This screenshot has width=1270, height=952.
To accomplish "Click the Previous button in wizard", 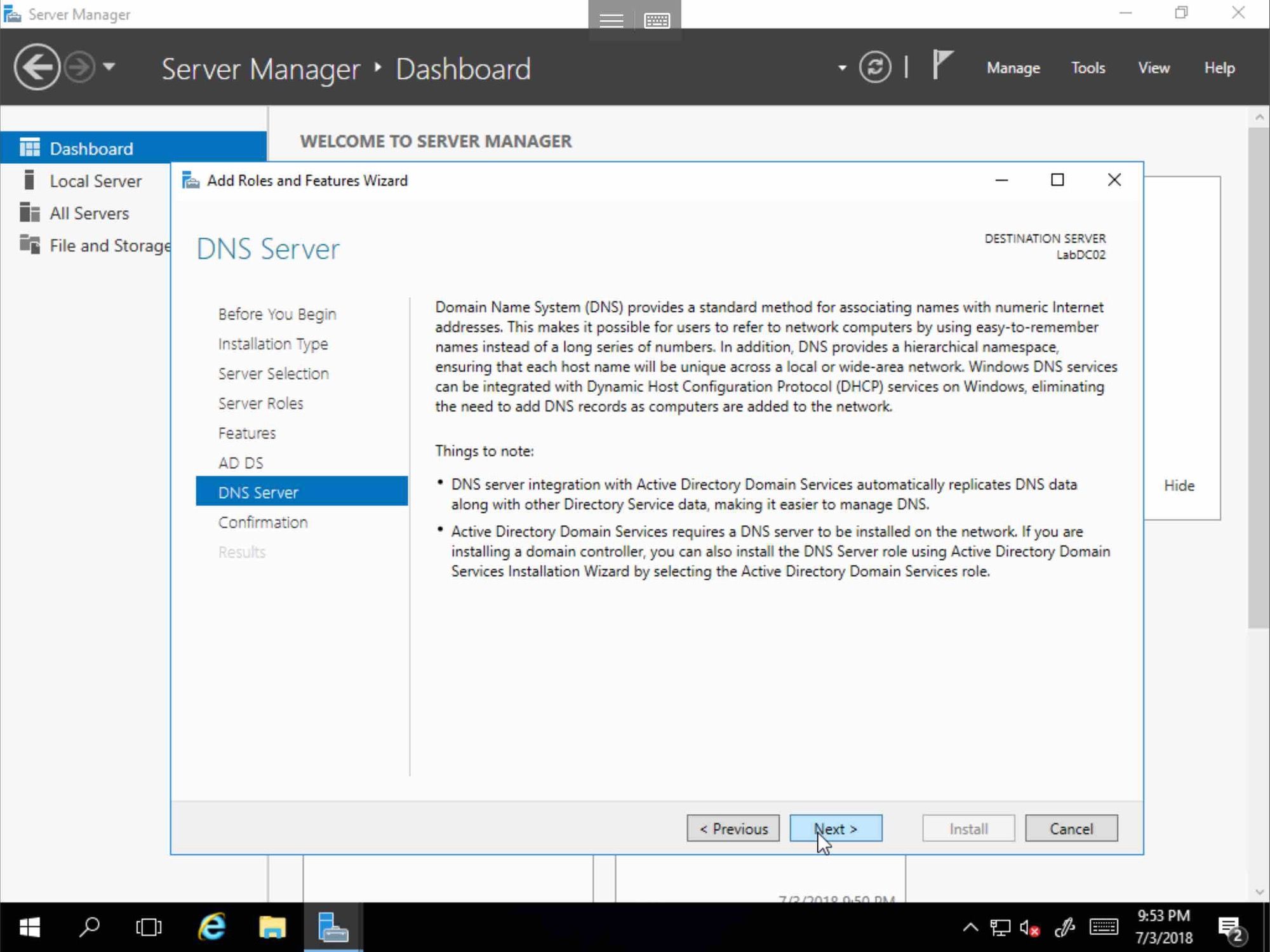I will click(x=733, y=829).
